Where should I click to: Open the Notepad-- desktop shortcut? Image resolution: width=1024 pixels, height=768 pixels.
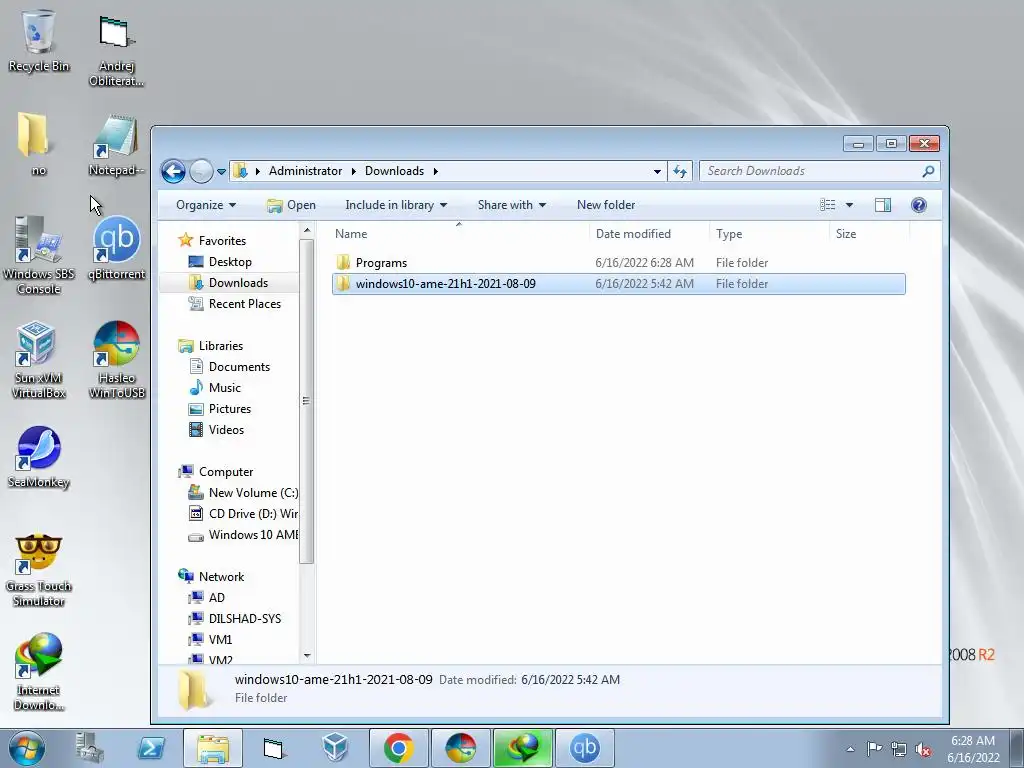pyautogui.click(x=116, y=145)
